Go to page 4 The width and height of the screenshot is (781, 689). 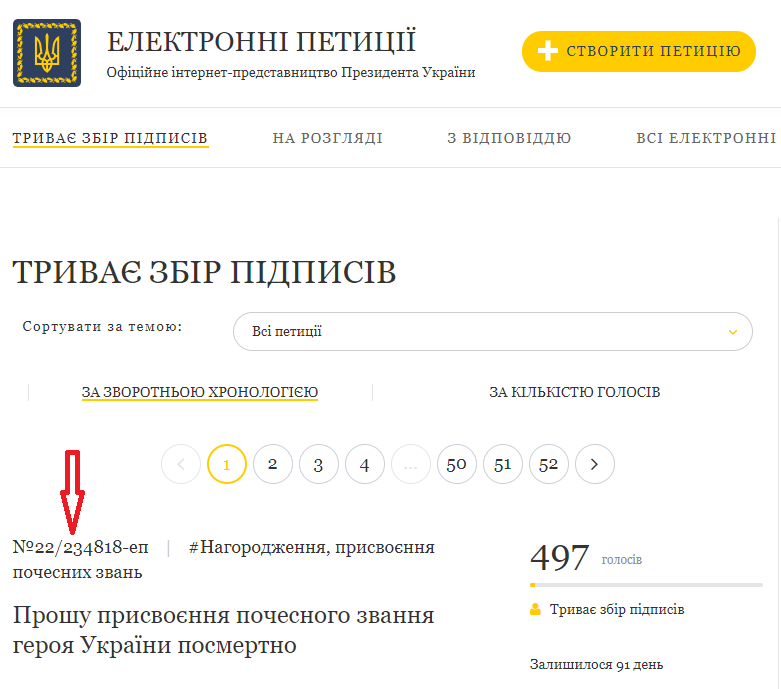pos(365,464)
